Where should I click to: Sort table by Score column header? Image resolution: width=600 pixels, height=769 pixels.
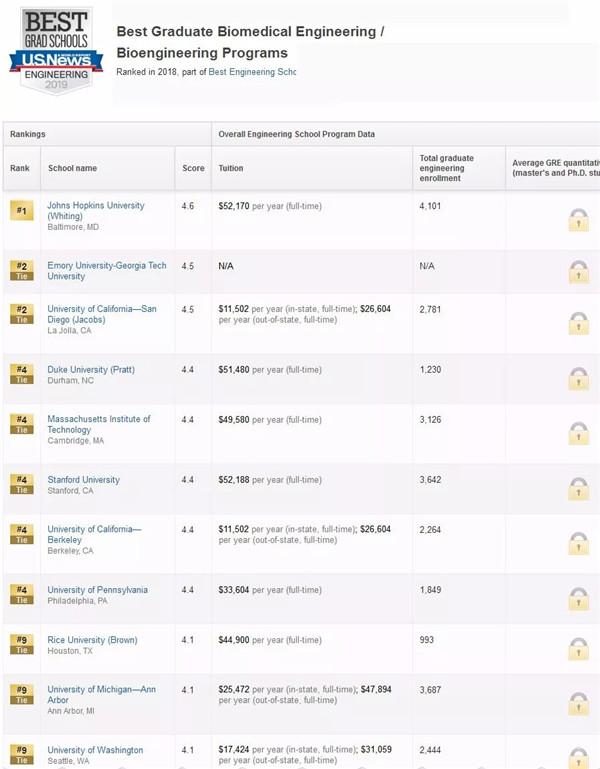coord(193,168)
